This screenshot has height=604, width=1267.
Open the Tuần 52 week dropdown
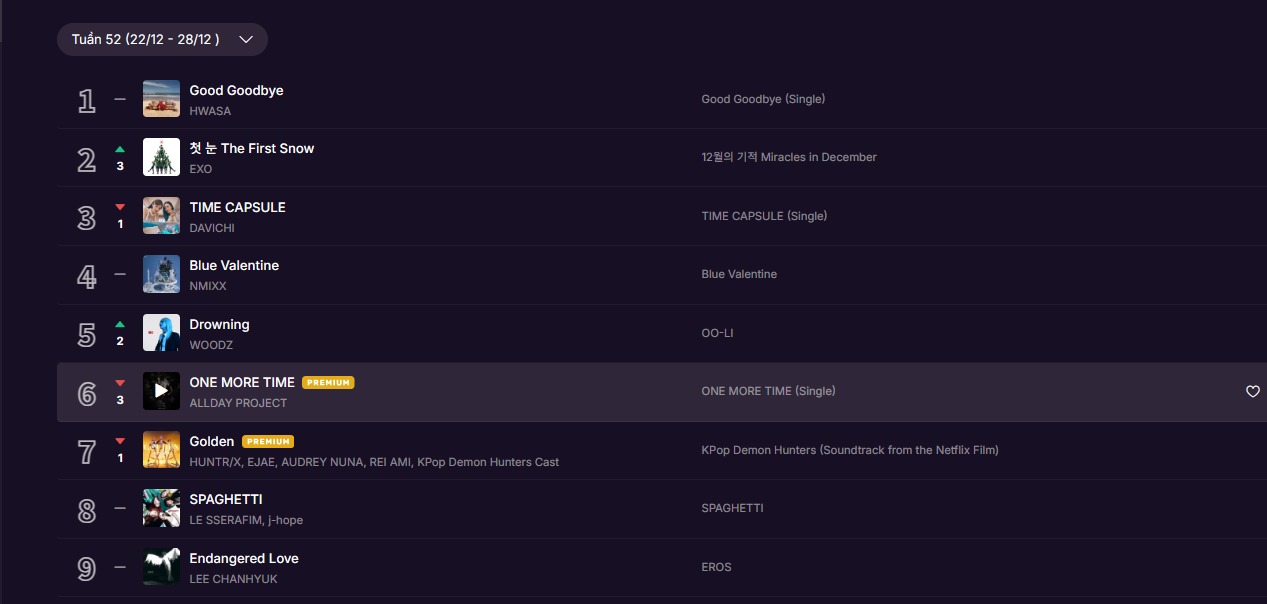162,39
